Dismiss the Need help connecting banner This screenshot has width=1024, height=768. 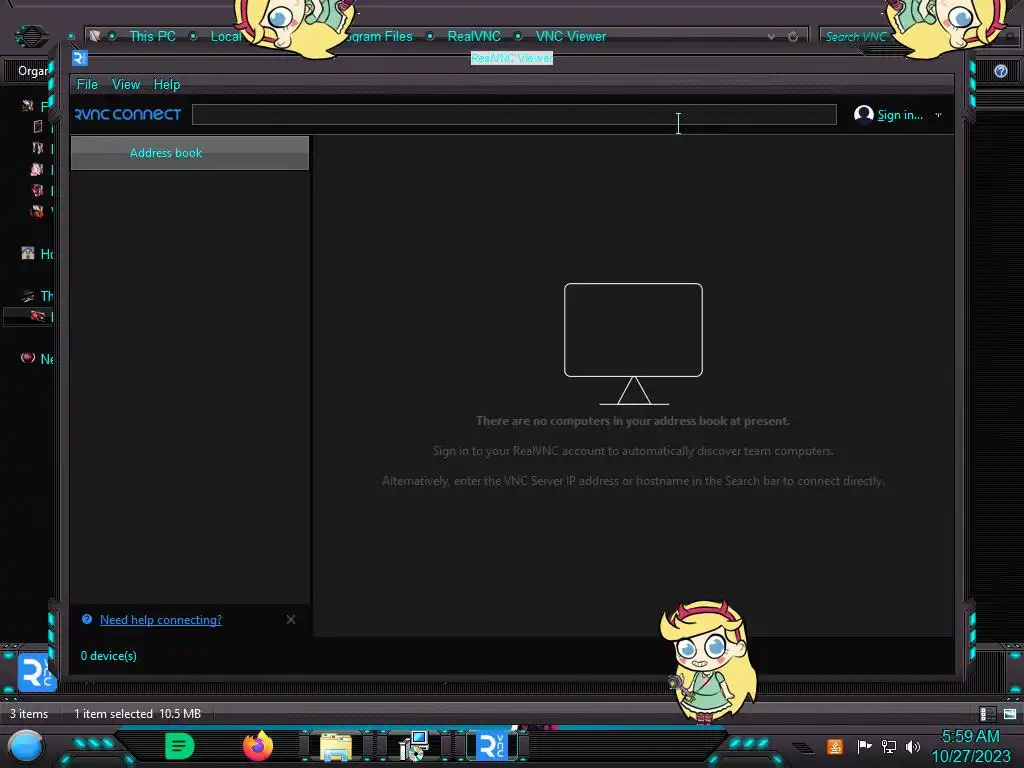point(291,619)
